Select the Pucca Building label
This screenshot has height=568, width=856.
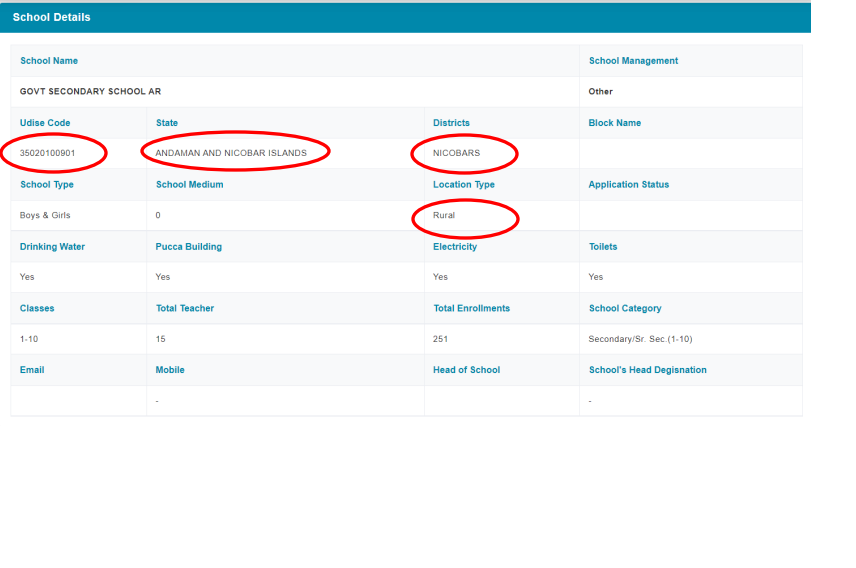188,247
